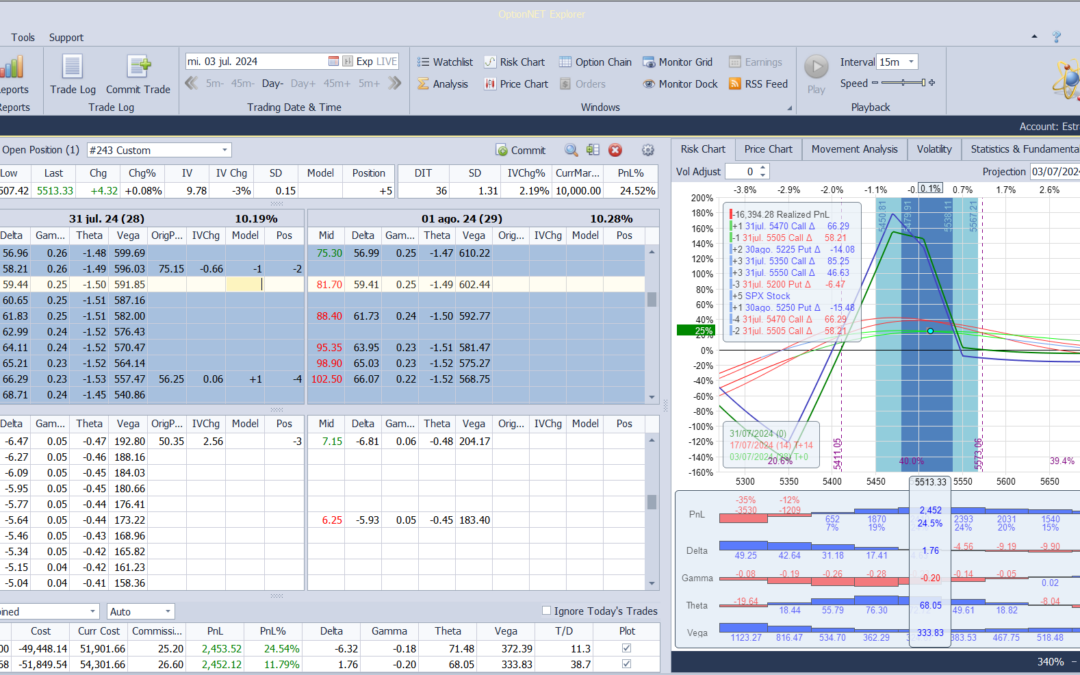Switch to the Movement Analysis tab
This screenshot has height=675, width=1080.
[854, 149]
